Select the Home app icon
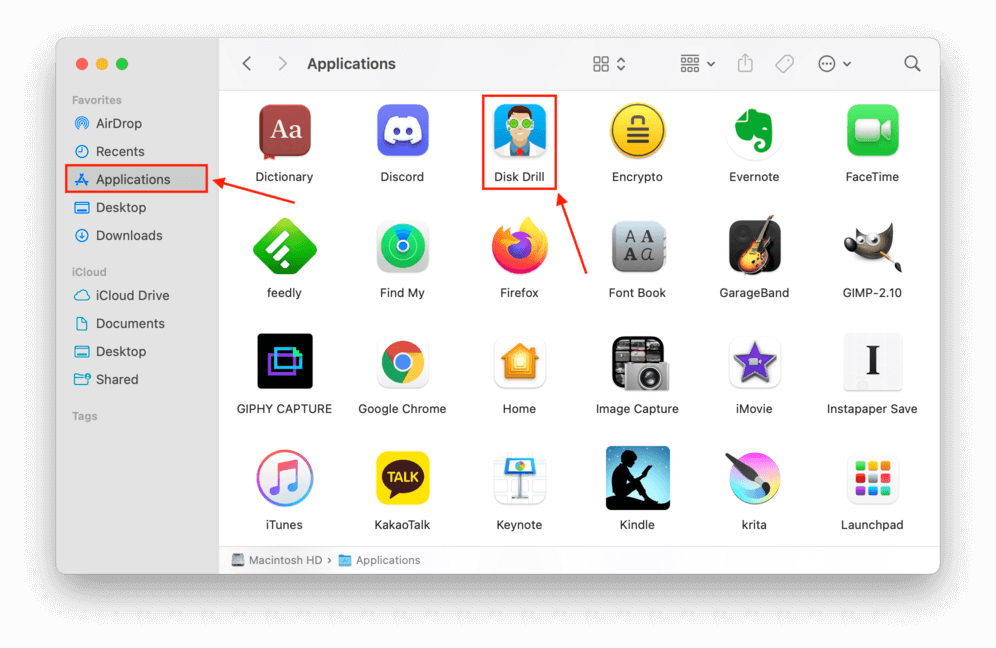This screenshot has height=648, width=996. 519,362
